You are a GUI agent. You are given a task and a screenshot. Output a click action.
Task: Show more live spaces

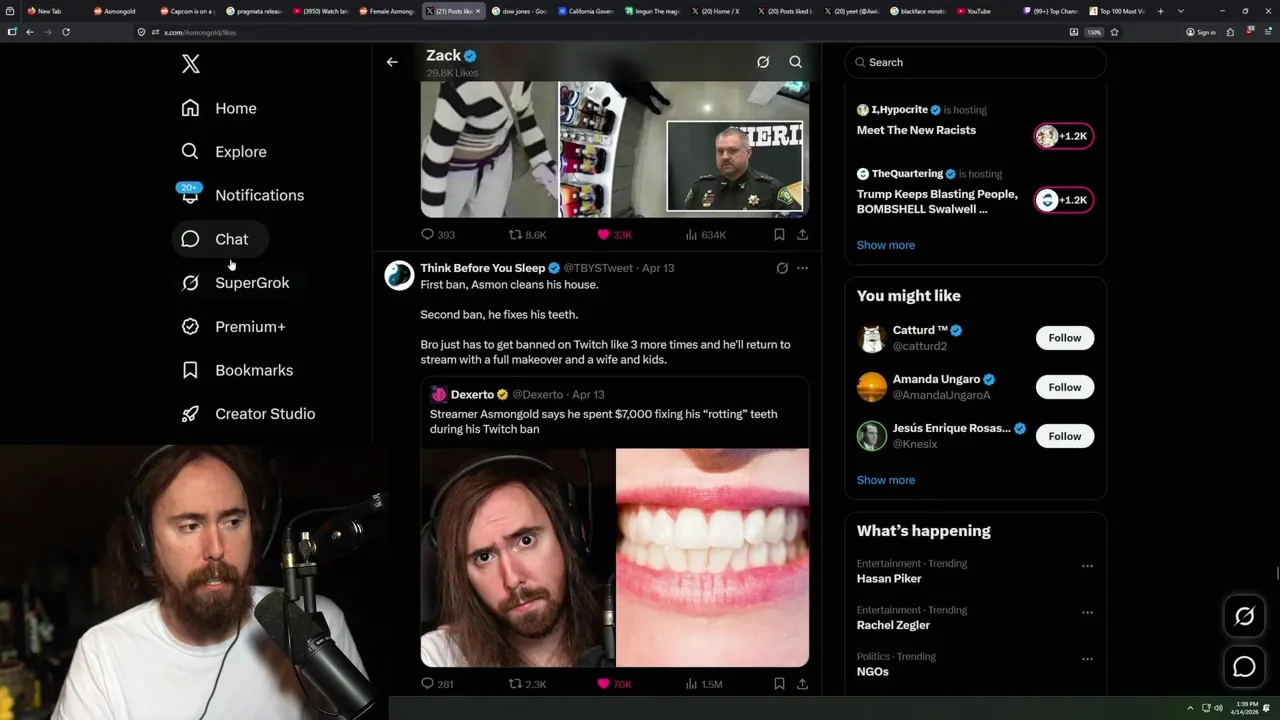[886, 245]
